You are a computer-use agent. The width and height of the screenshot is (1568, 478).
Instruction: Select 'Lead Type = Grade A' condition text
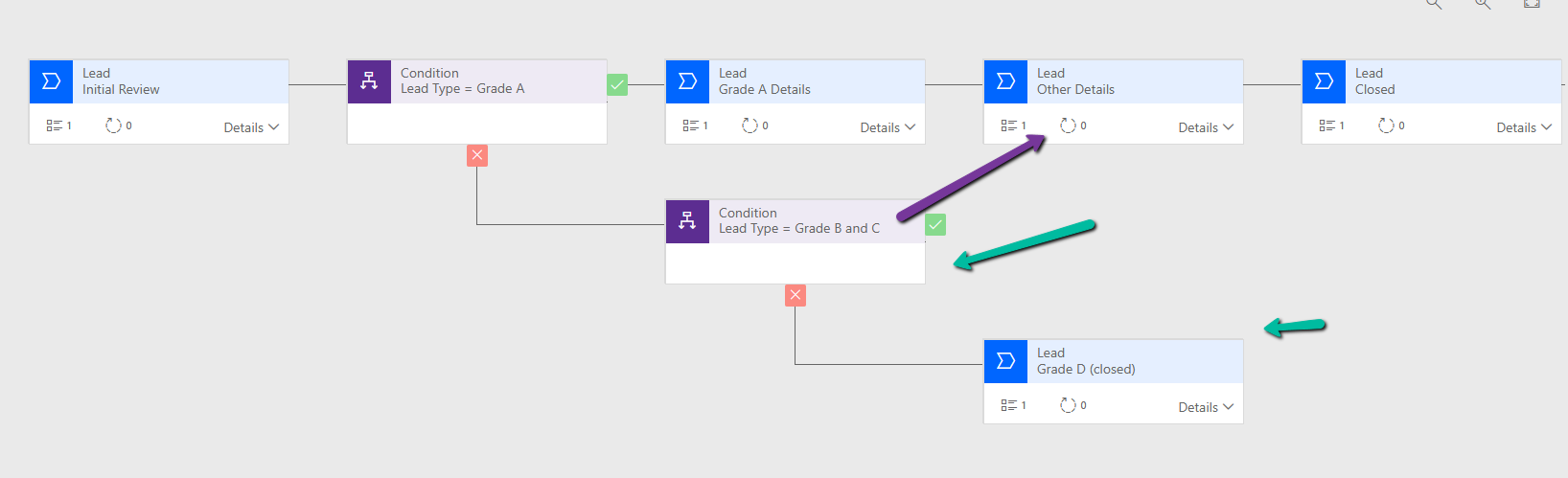(x=462, y=88)
